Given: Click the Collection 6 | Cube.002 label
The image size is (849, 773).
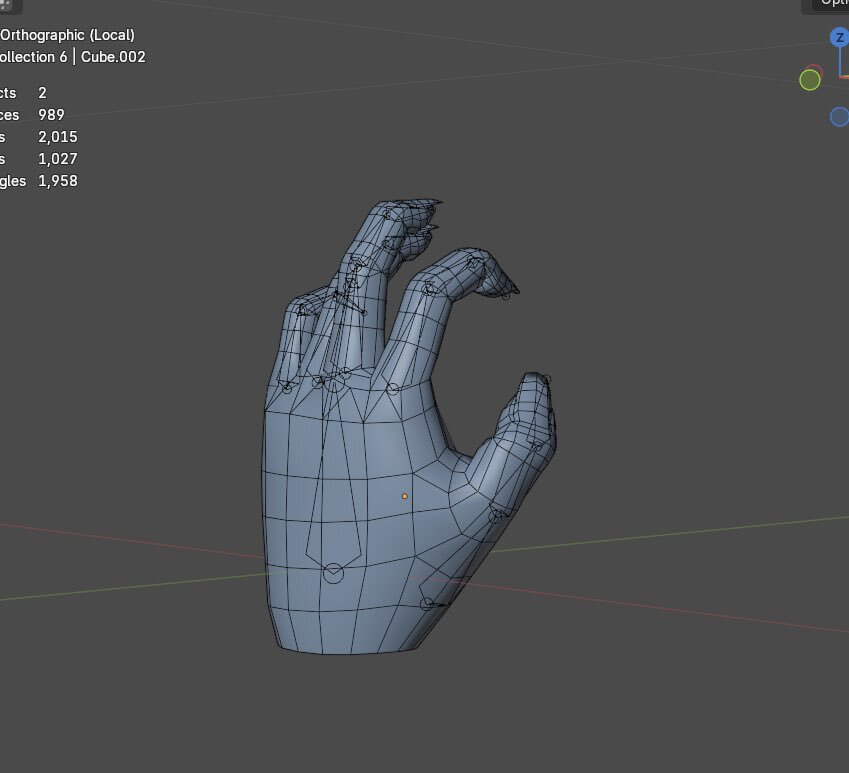Looking at the screenshot, I should pos(72,57).
